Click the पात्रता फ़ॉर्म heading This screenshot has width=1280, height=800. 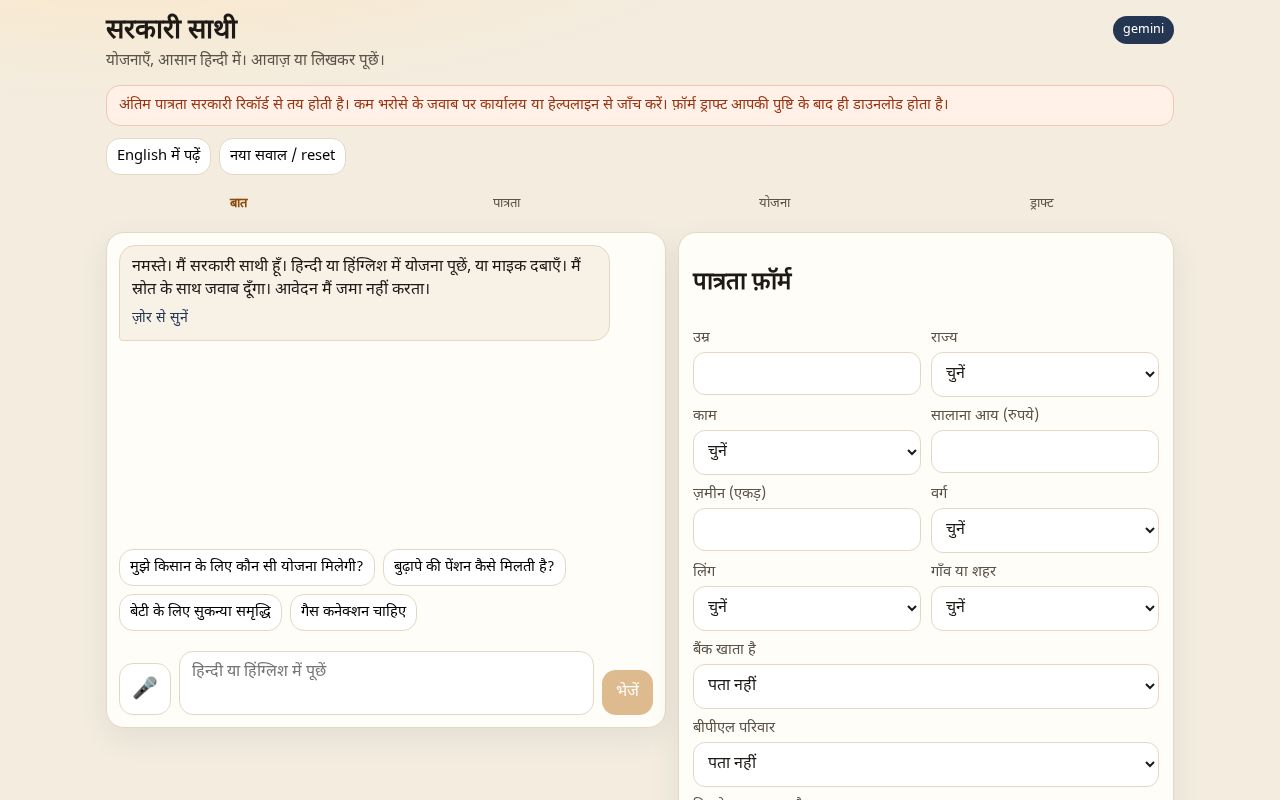(x=742, y=282)
